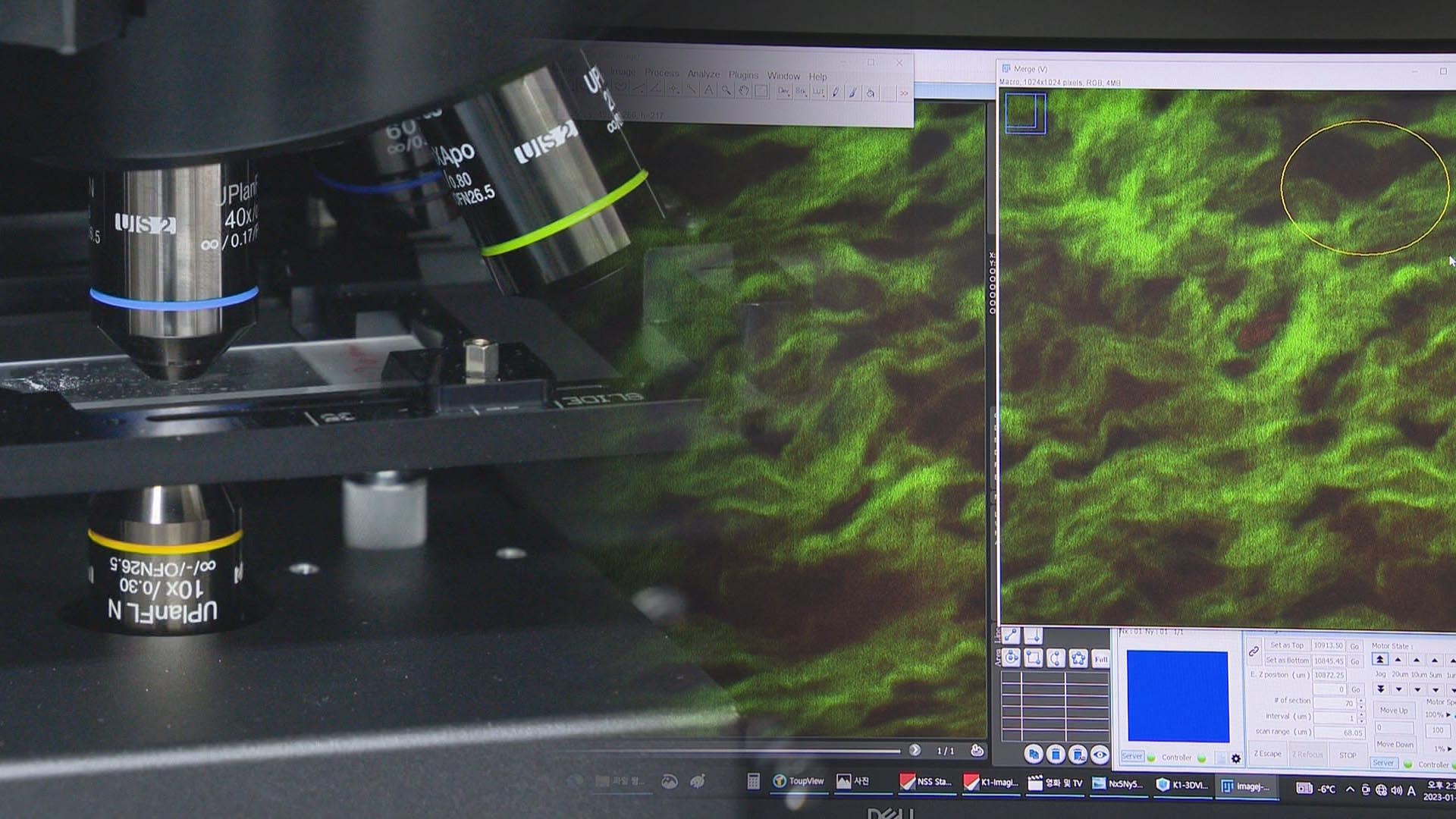
Task: Select the polygon area tool icon
Action: coord(1078,658)
